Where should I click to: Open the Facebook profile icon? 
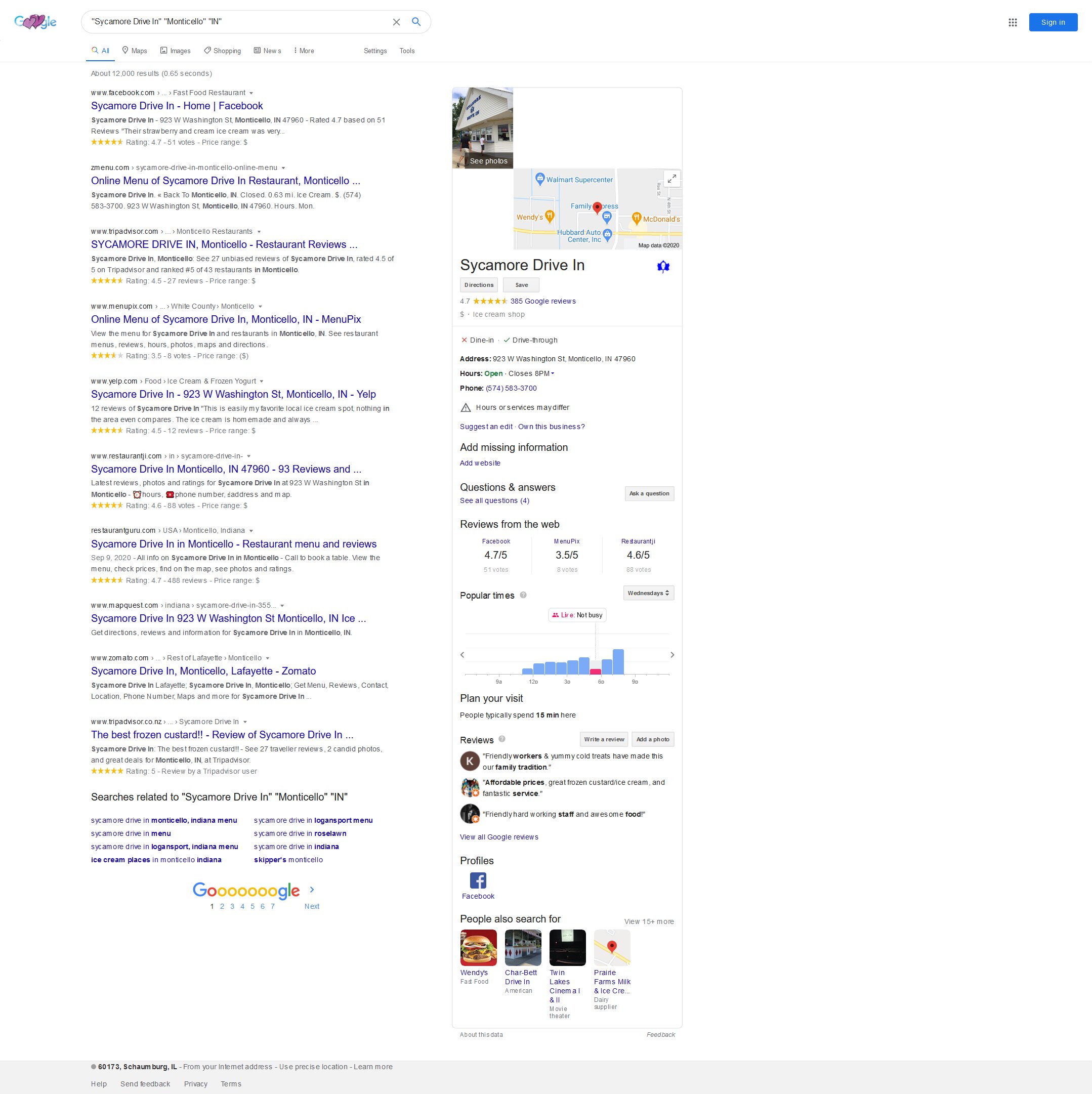478,880
